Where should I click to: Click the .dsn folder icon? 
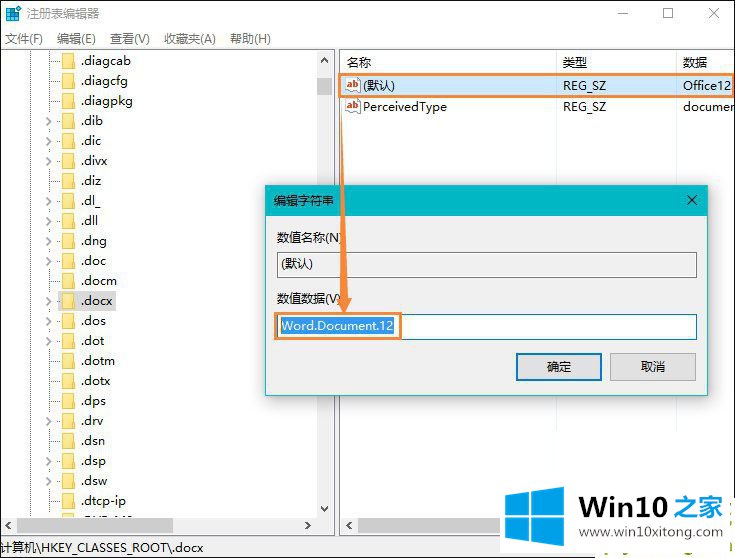click(x=68, y=441)
